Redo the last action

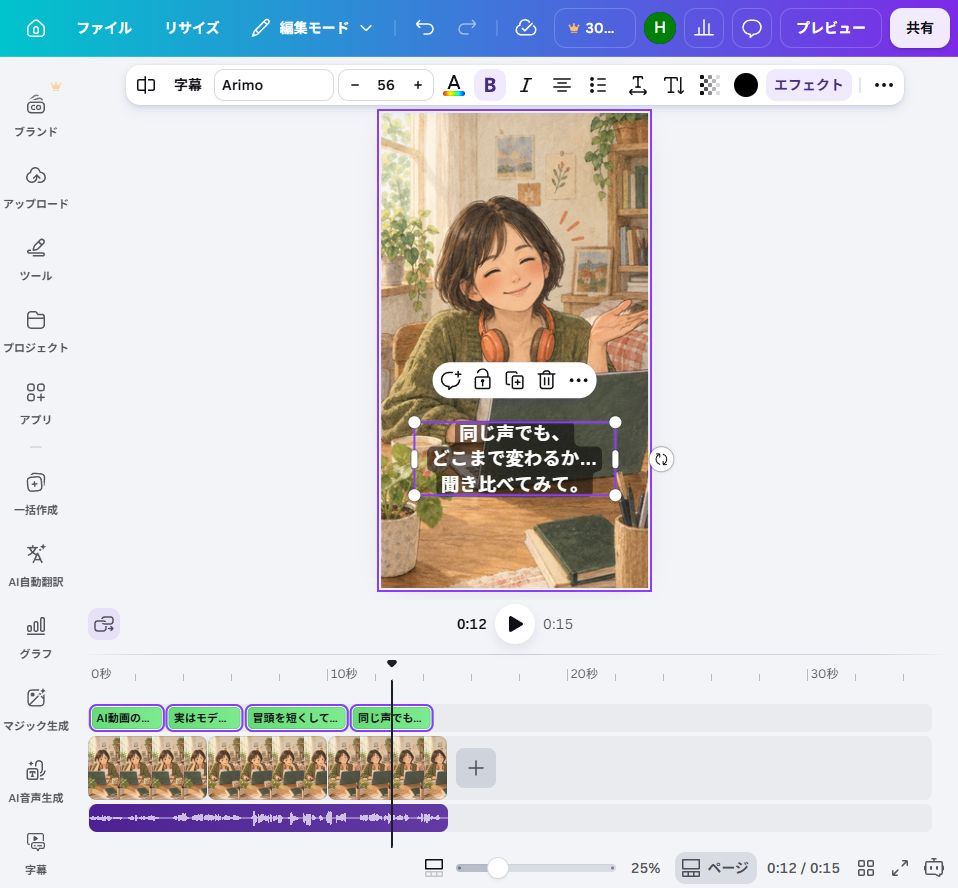(467, 28)
